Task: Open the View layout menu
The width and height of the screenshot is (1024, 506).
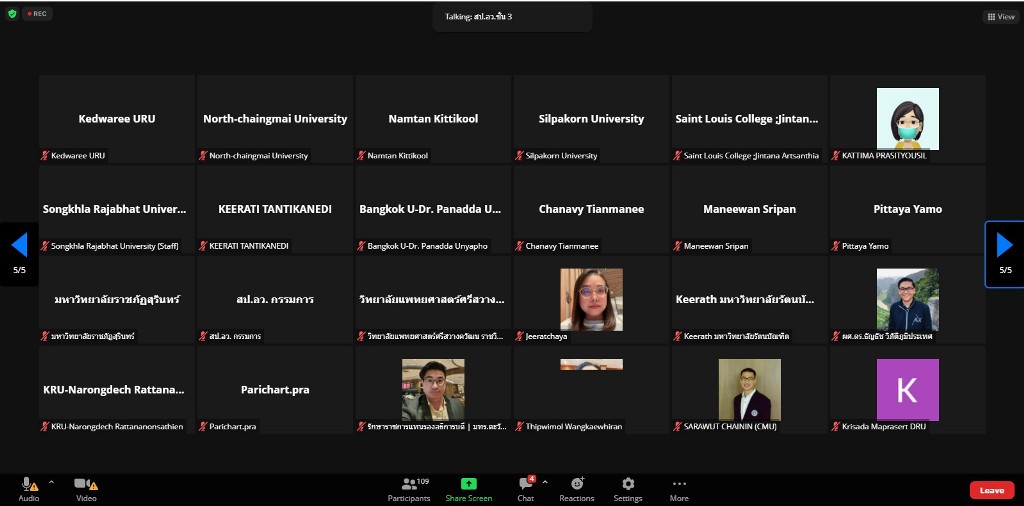Action: pos(1000,16)
